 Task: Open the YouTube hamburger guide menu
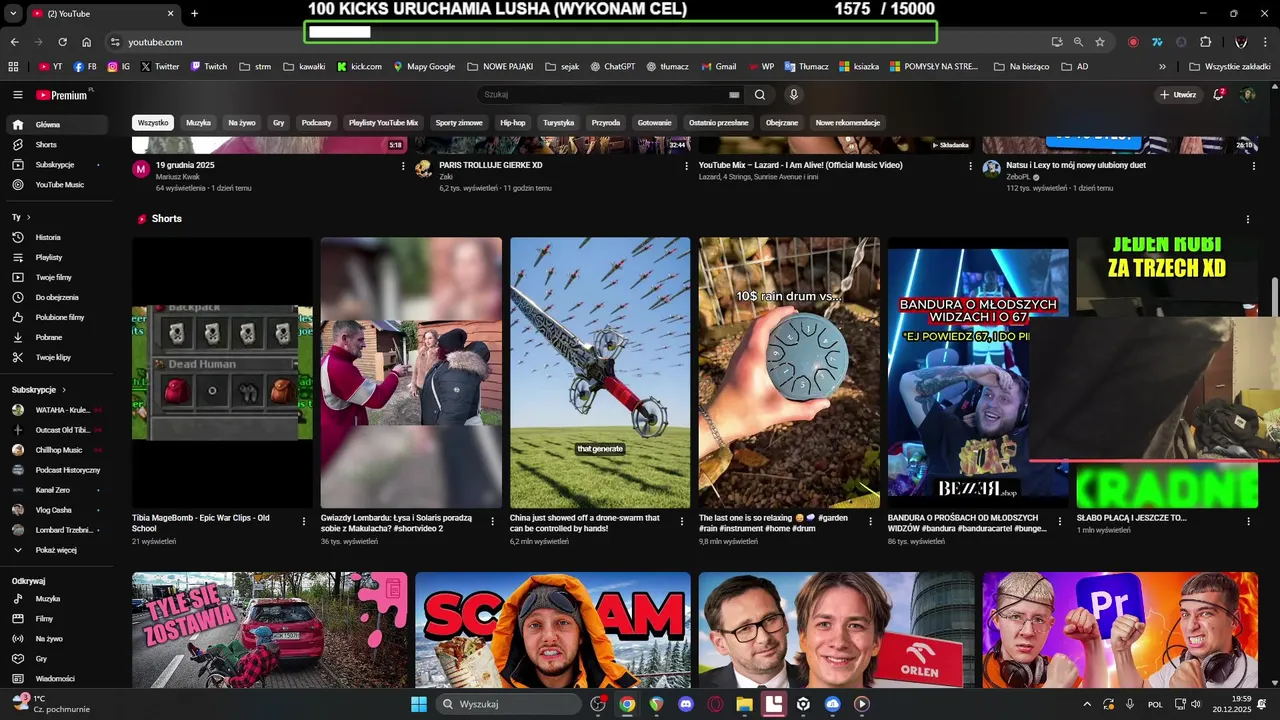pos(17,95)
